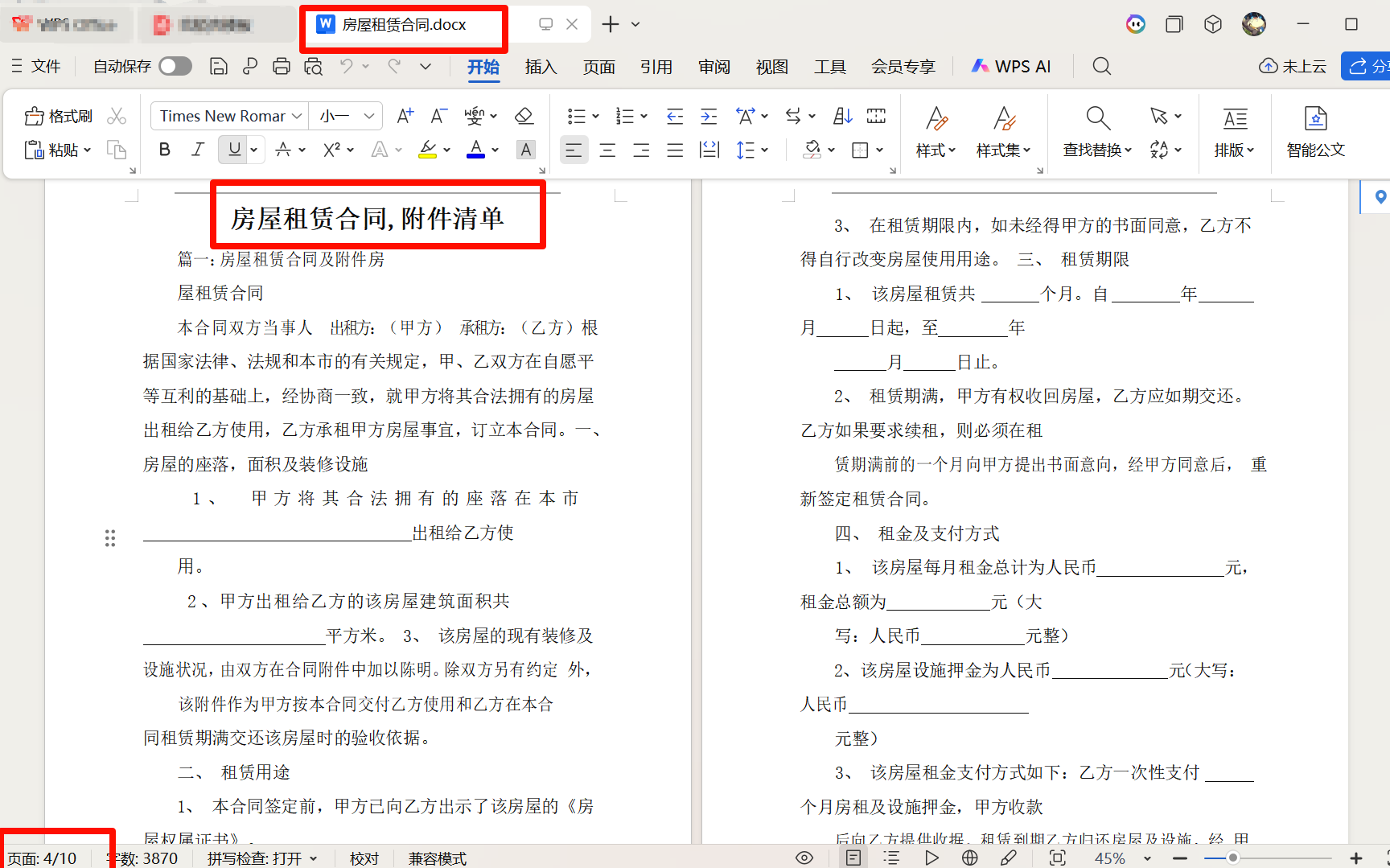
Task: Toggle superscript formatting
Action: point(331,150)
